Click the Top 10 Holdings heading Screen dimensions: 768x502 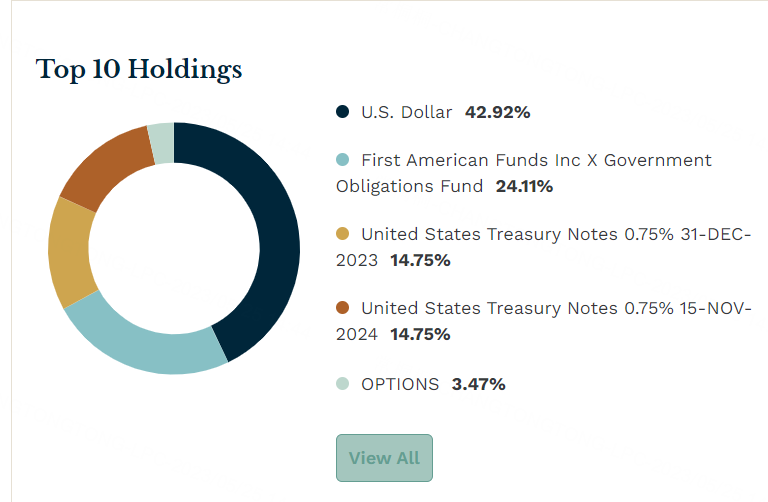139,70
